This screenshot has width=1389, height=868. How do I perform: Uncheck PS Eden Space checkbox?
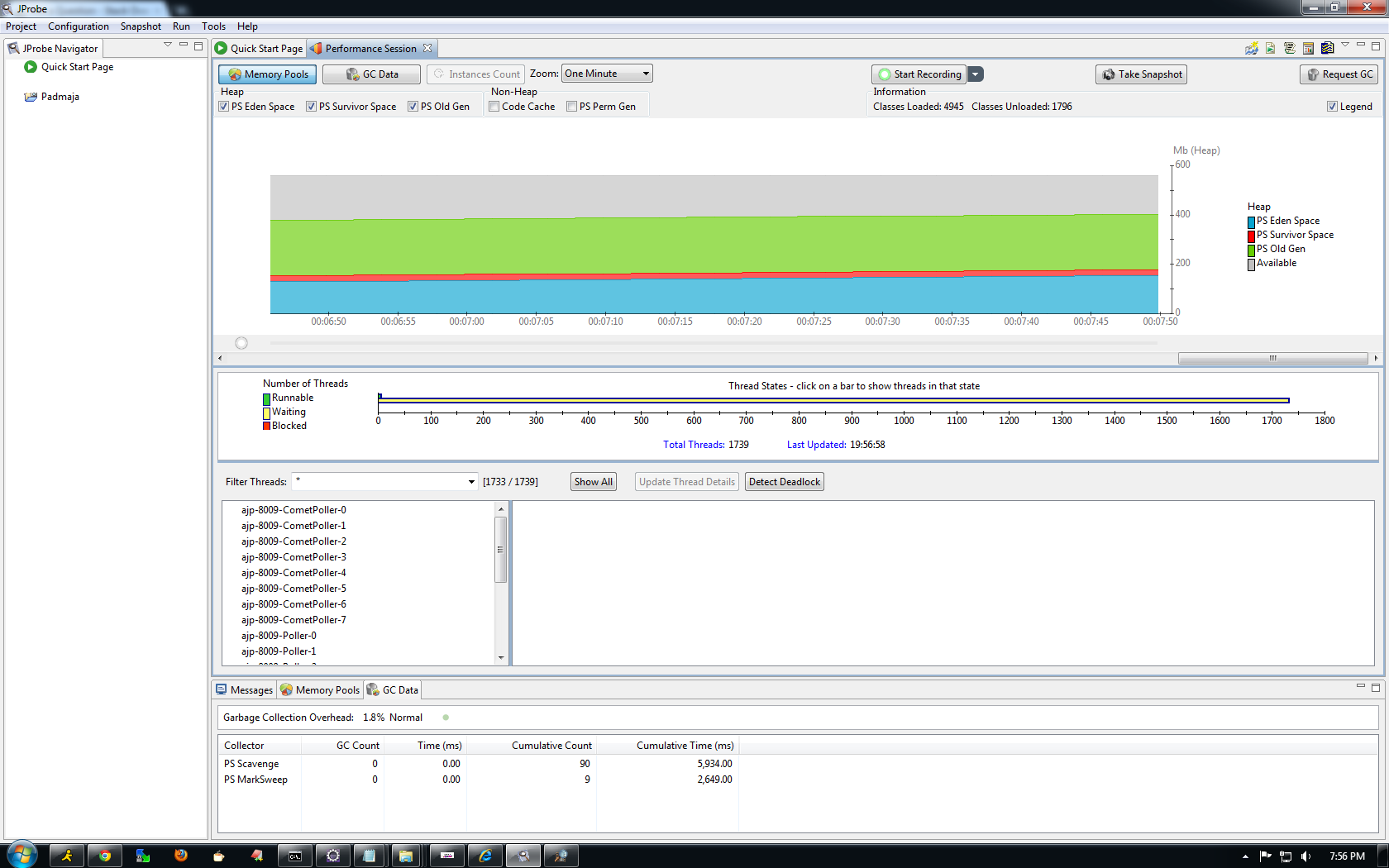pyautogui.click(x=224, y=107)
